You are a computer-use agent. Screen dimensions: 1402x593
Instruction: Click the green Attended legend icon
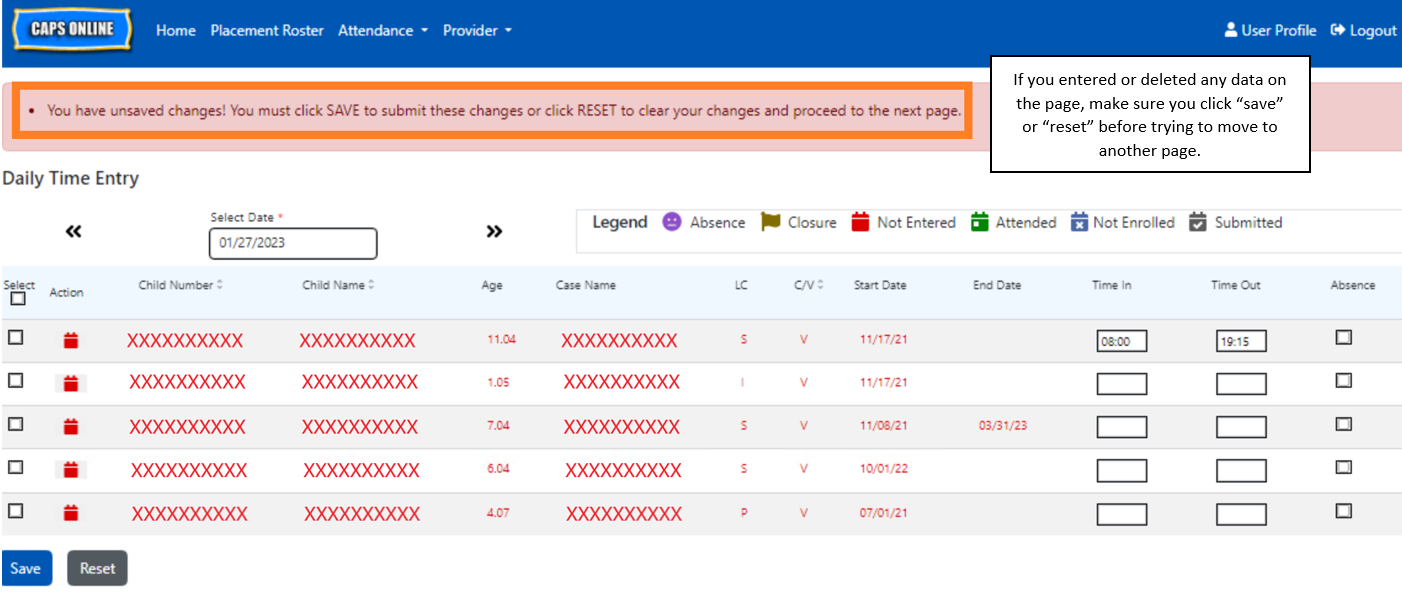pyautogui.click(x=980, y=222)
